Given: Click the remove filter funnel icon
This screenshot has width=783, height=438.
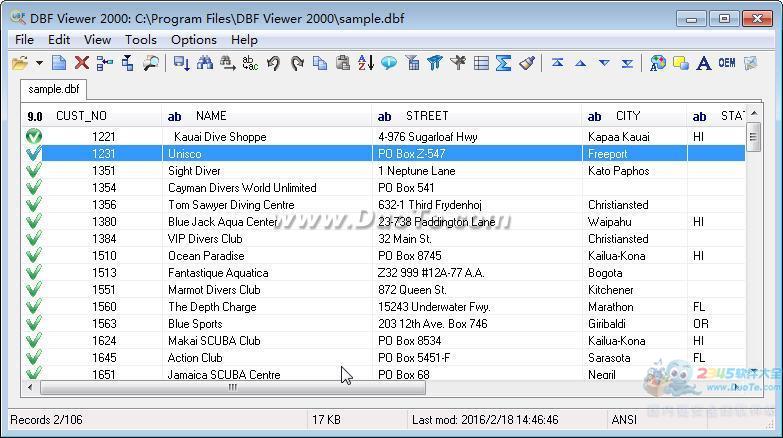Looking at the screenshot, I should tap(458, 63).
